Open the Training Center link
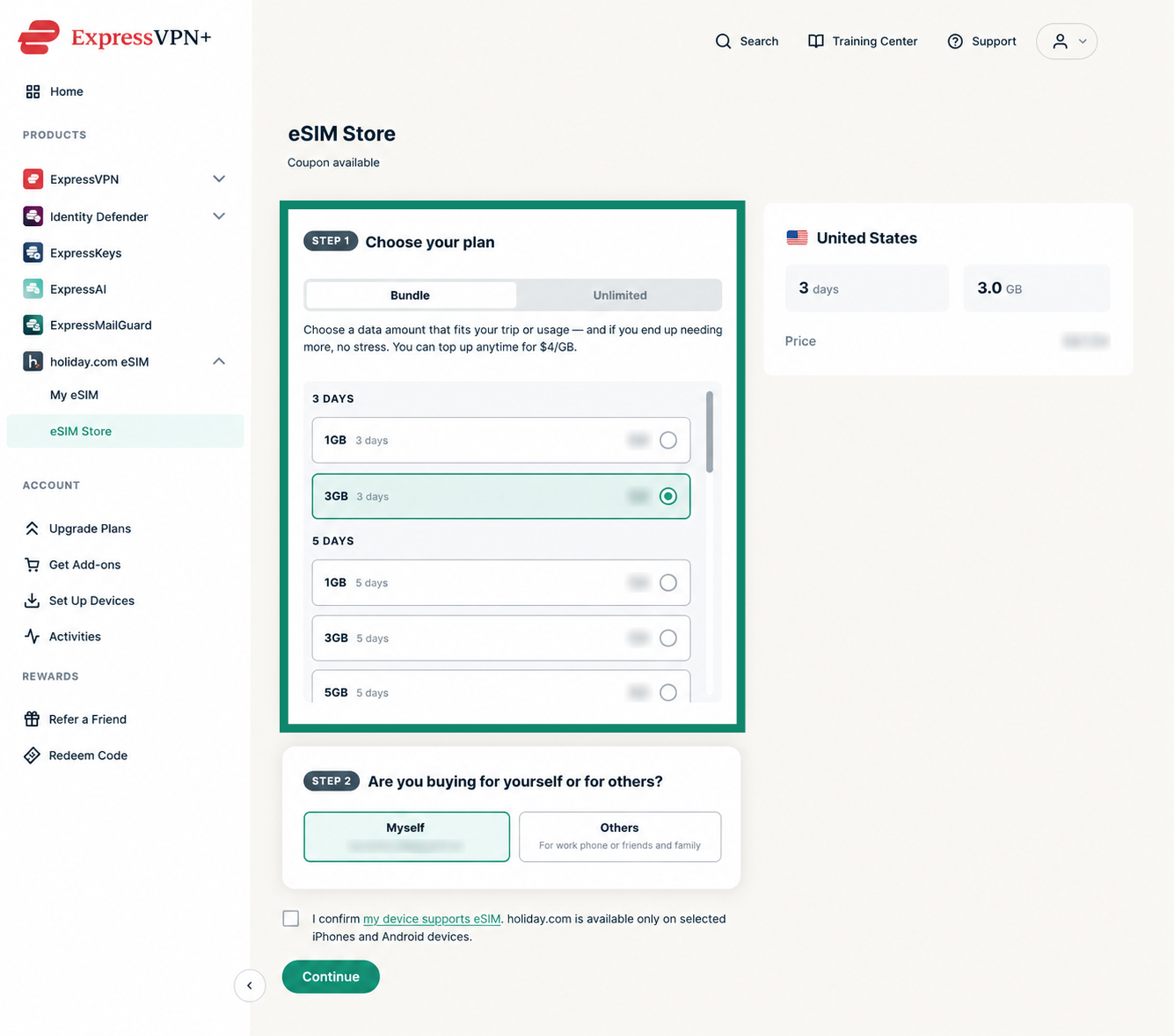This screenshot has width=1174, height=1036. [875, 41]
